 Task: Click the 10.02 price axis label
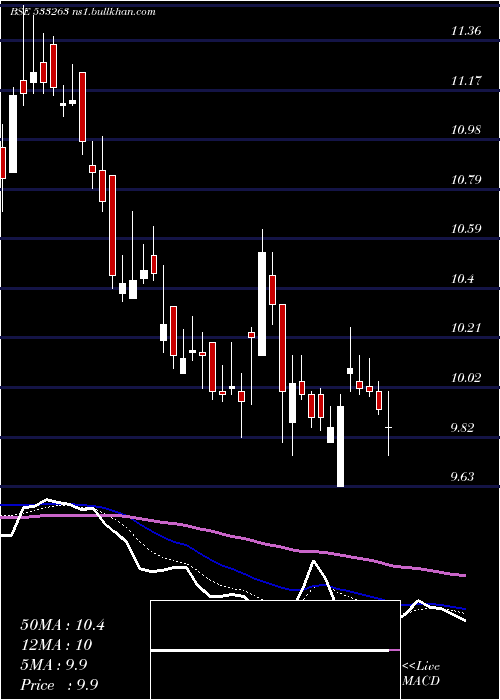pos(466,378)
